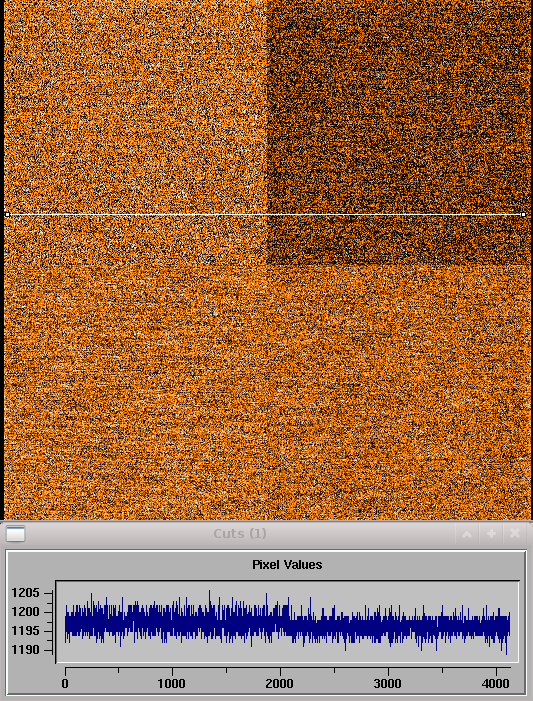Click the white horizontal cut line in image
The height and width of the screenshot is (701, 533).
click(x=266, y=215)
